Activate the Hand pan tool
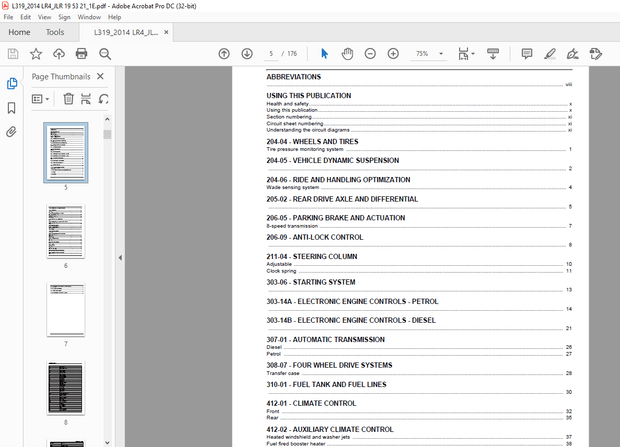This screenshot has height=447, width=620. coord(347,54)
